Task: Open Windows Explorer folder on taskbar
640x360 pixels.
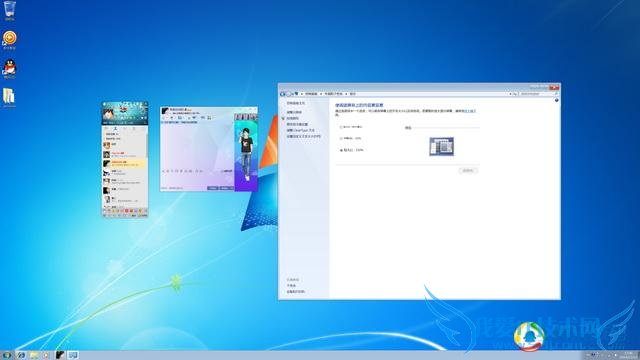Action: [34, 355]
